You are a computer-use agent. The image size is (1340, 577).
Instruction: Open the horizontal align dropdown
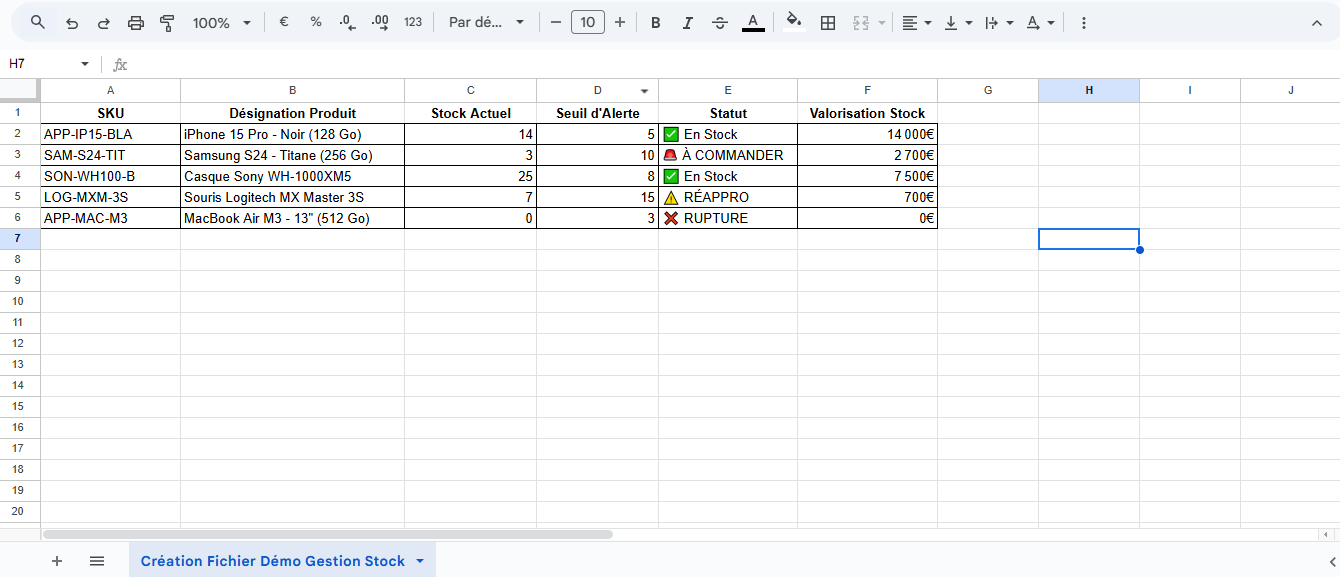pyautogui.click(x=916, y=22)
